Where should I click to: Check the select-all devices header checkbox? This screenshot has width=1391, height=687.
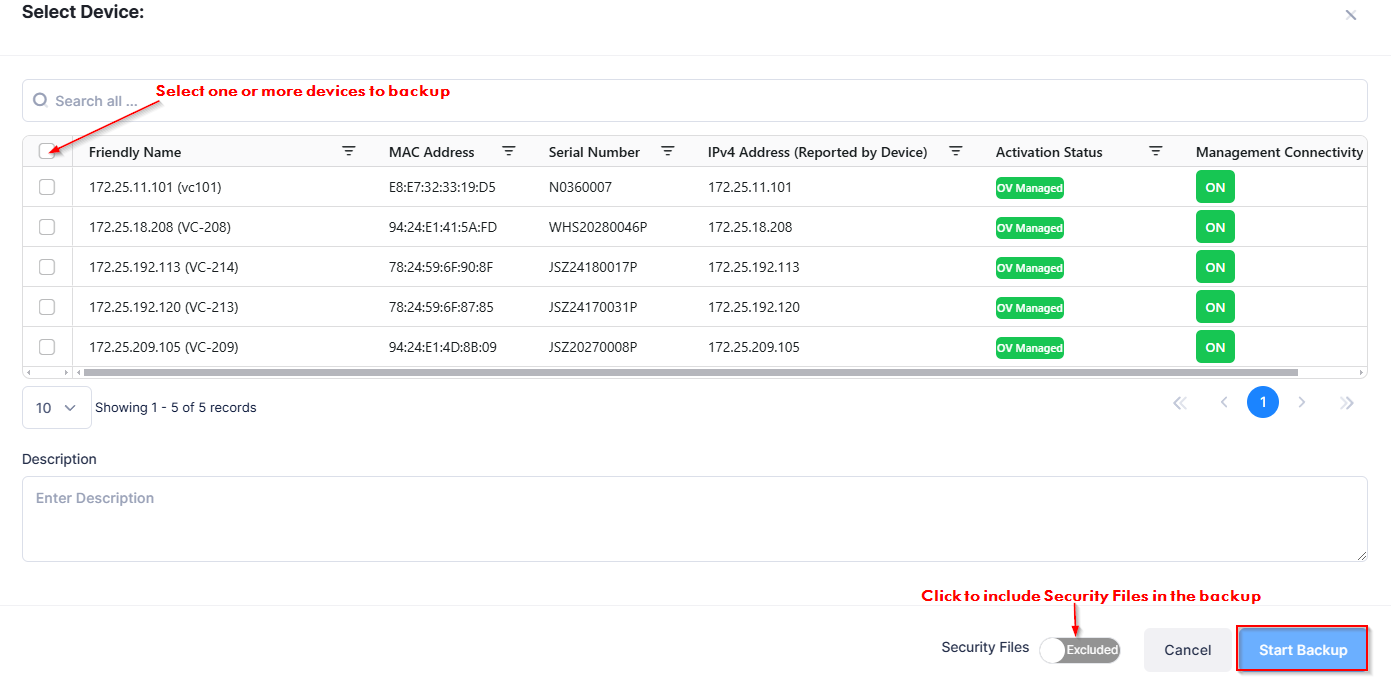pyautogui.click(x=47, y=151)
